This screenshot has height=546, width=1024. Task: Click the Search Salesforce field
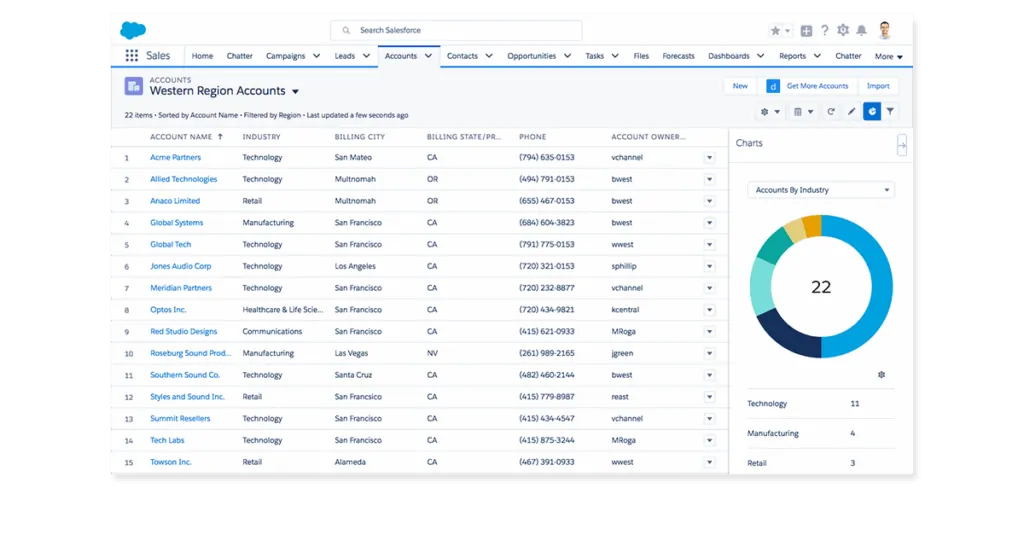[x=456, y=31]
